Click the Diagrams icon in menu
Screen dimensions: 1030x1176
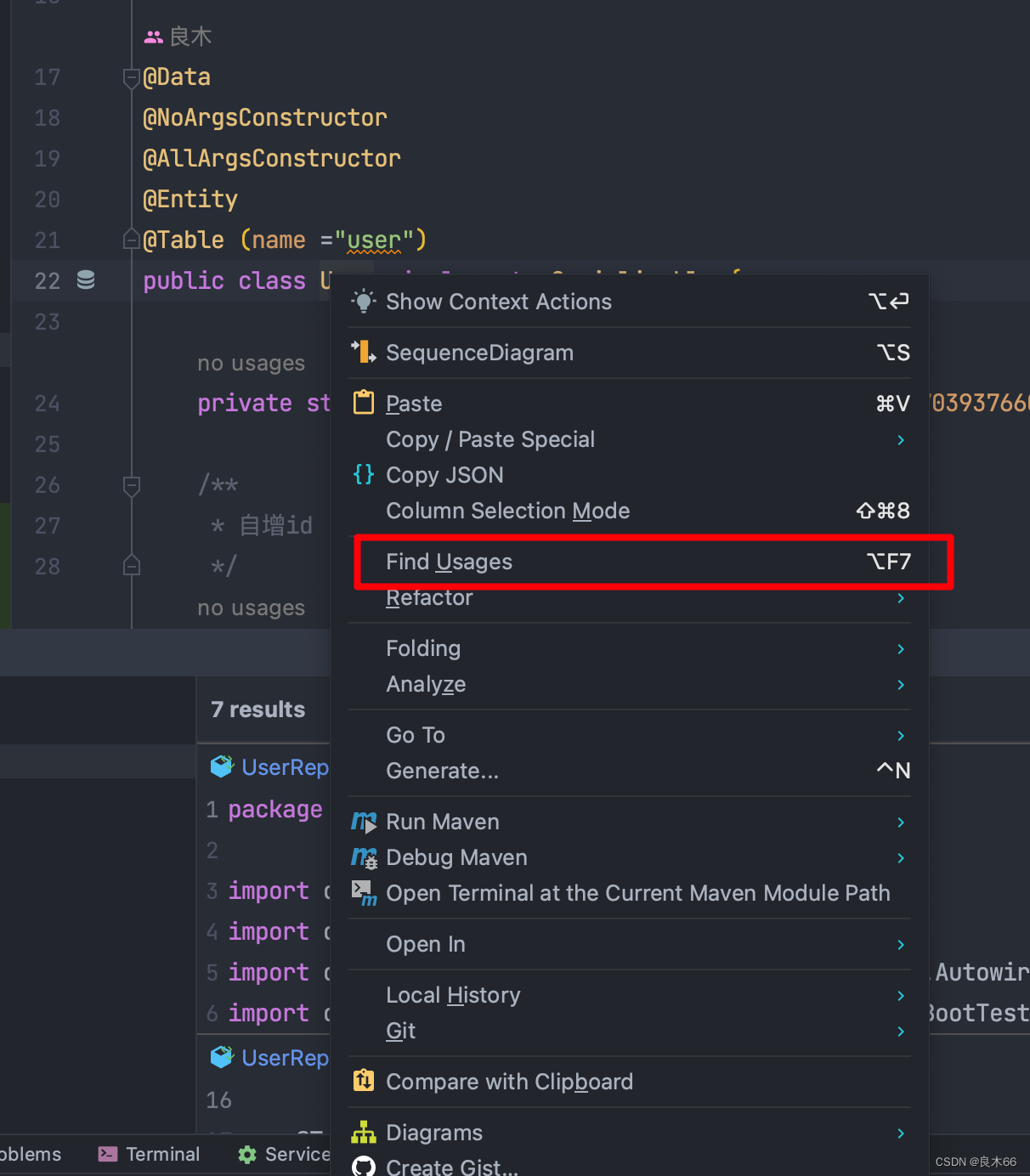[x=364, y=1132]
